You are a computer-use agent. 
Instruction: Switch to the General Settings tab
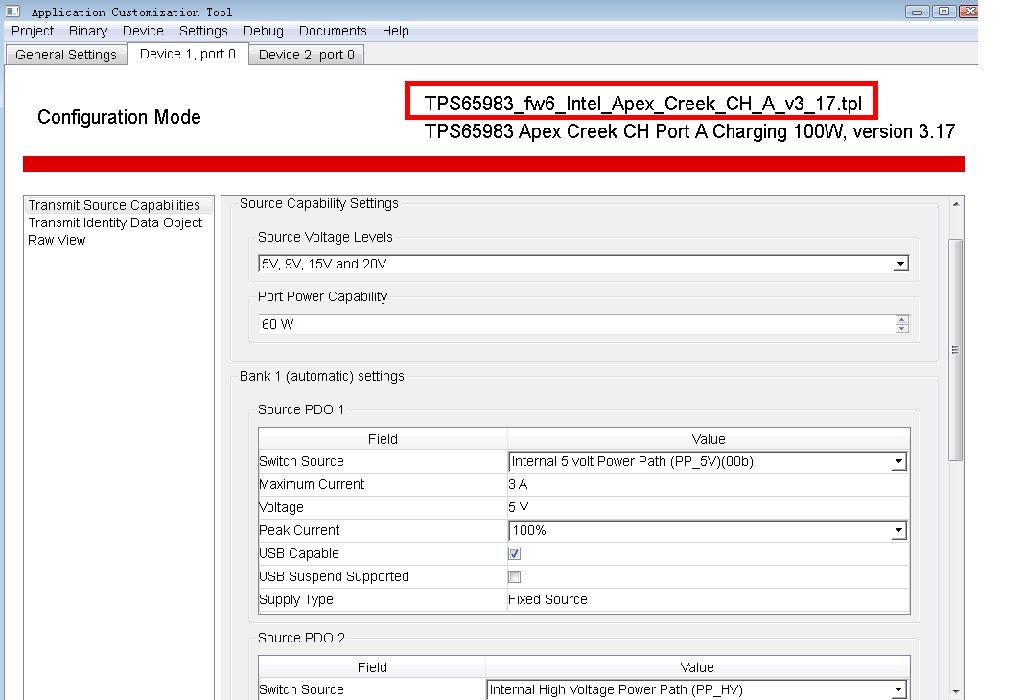tap(66, 55)
